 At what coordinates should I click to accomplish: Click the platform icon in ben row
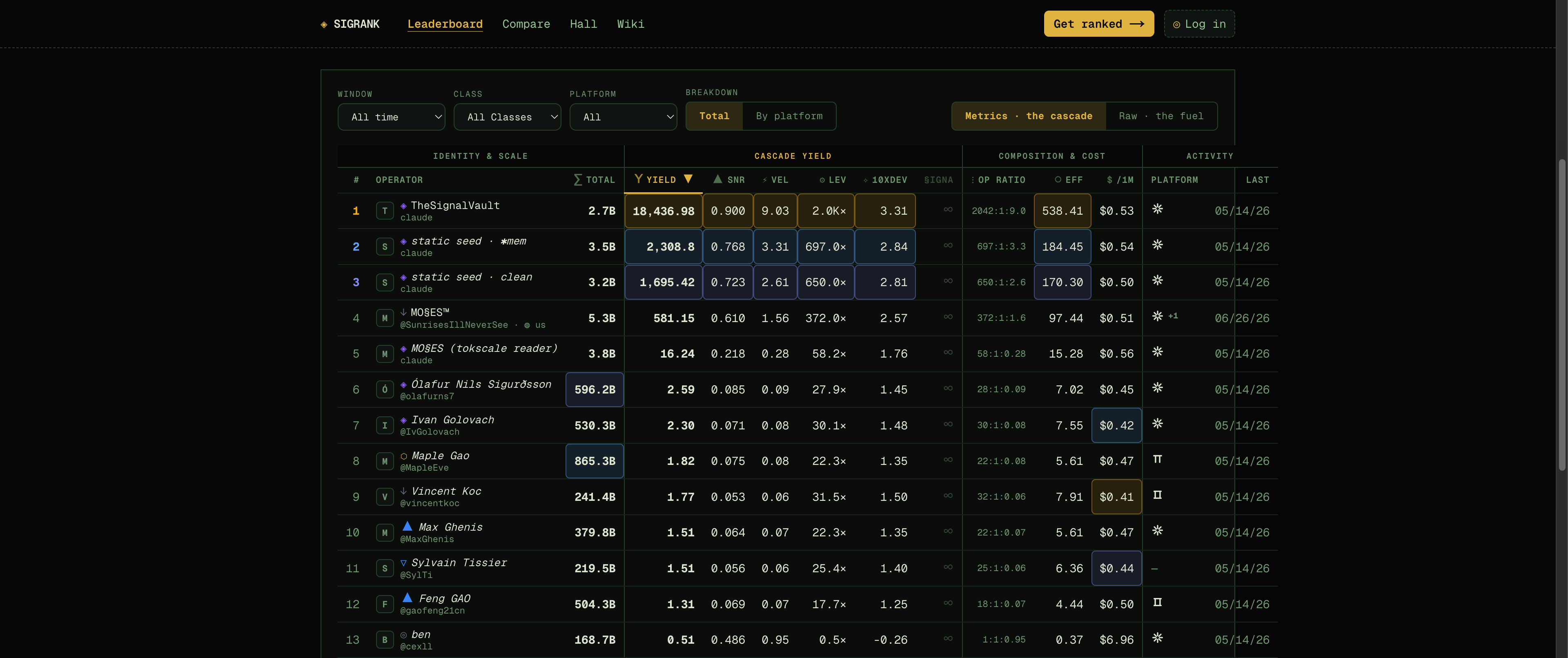[1157, 637]
